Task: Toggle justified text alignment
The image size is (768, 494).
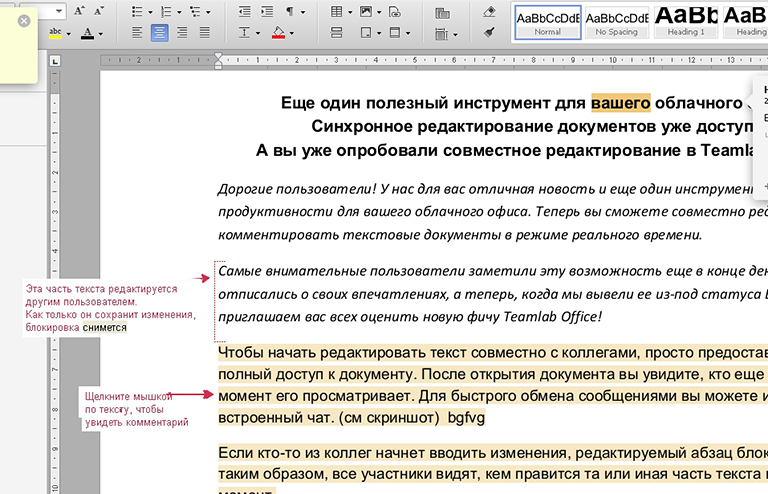Action: 205,33
